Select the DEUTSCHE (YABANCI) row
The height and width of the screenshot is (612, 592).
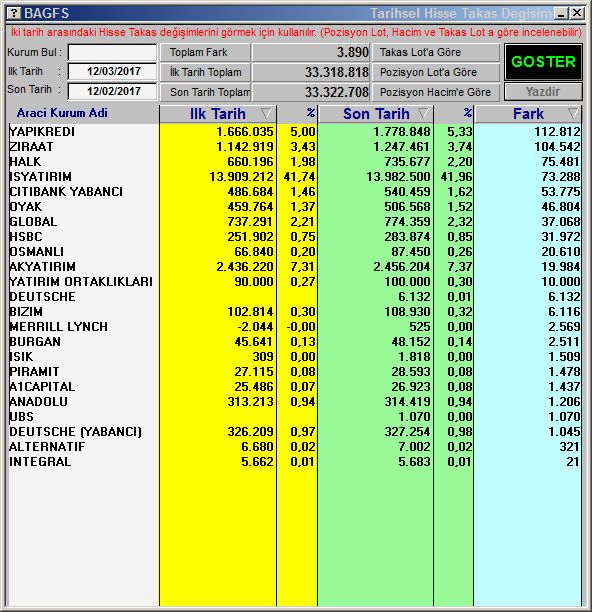click(295, 431)
